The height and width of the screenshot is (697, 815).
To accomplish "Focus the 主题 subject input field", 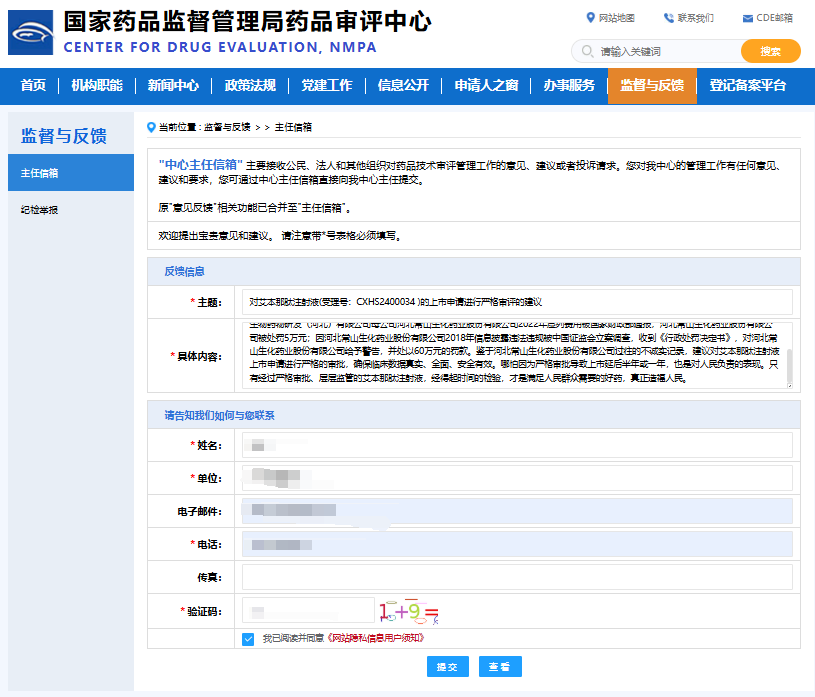I will point(518,301).
